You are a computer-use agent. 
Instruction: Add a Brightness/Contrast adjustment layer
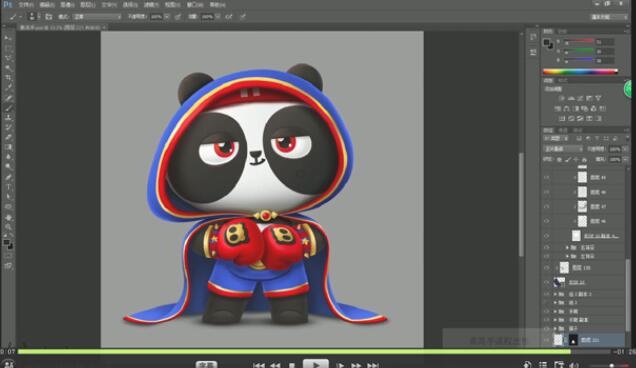click(x=562, y=98)
